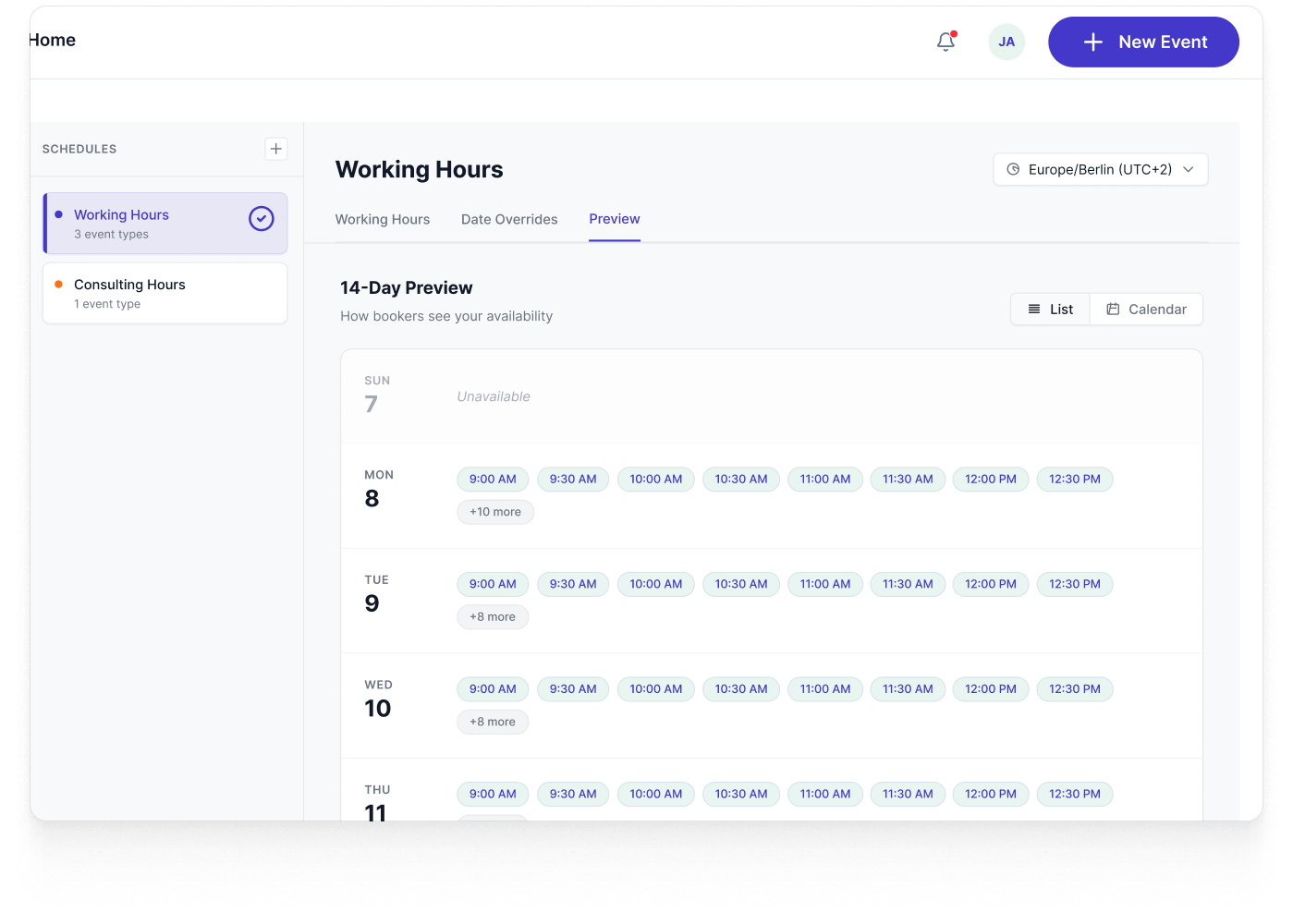This screenshot has height=924, width=1293.
Task: Select Thursday 9:30 AM slot
Action: click(x=573, y=794)
